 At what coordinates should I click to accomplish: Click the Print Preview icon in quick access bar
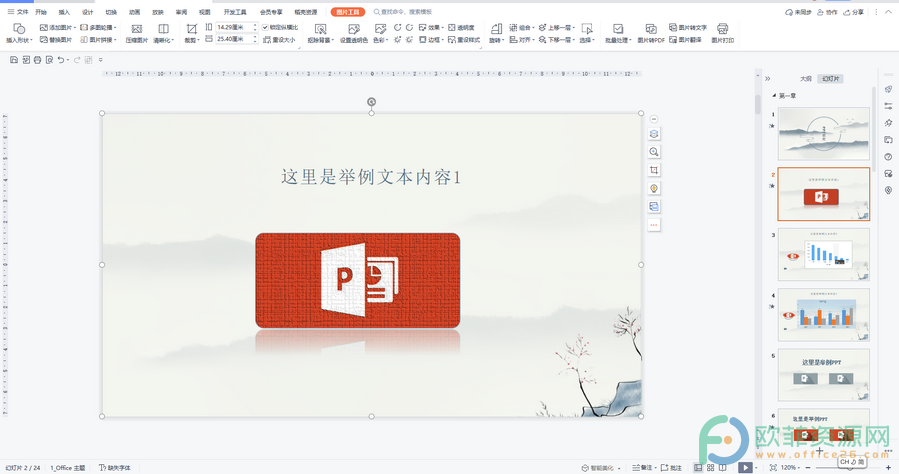(x=49, y=60)
